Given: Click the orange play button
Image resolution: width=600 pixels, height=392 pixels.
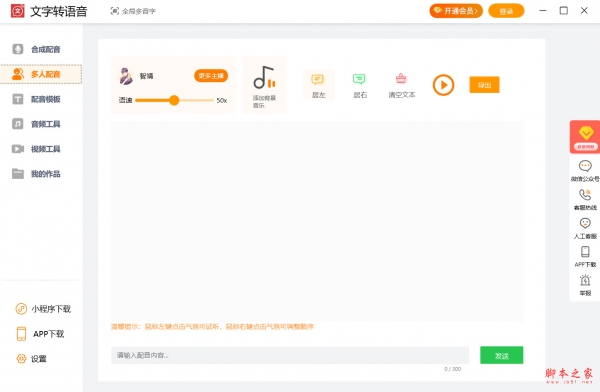Looking at the screenshot, I should click(x=443, y=85).
